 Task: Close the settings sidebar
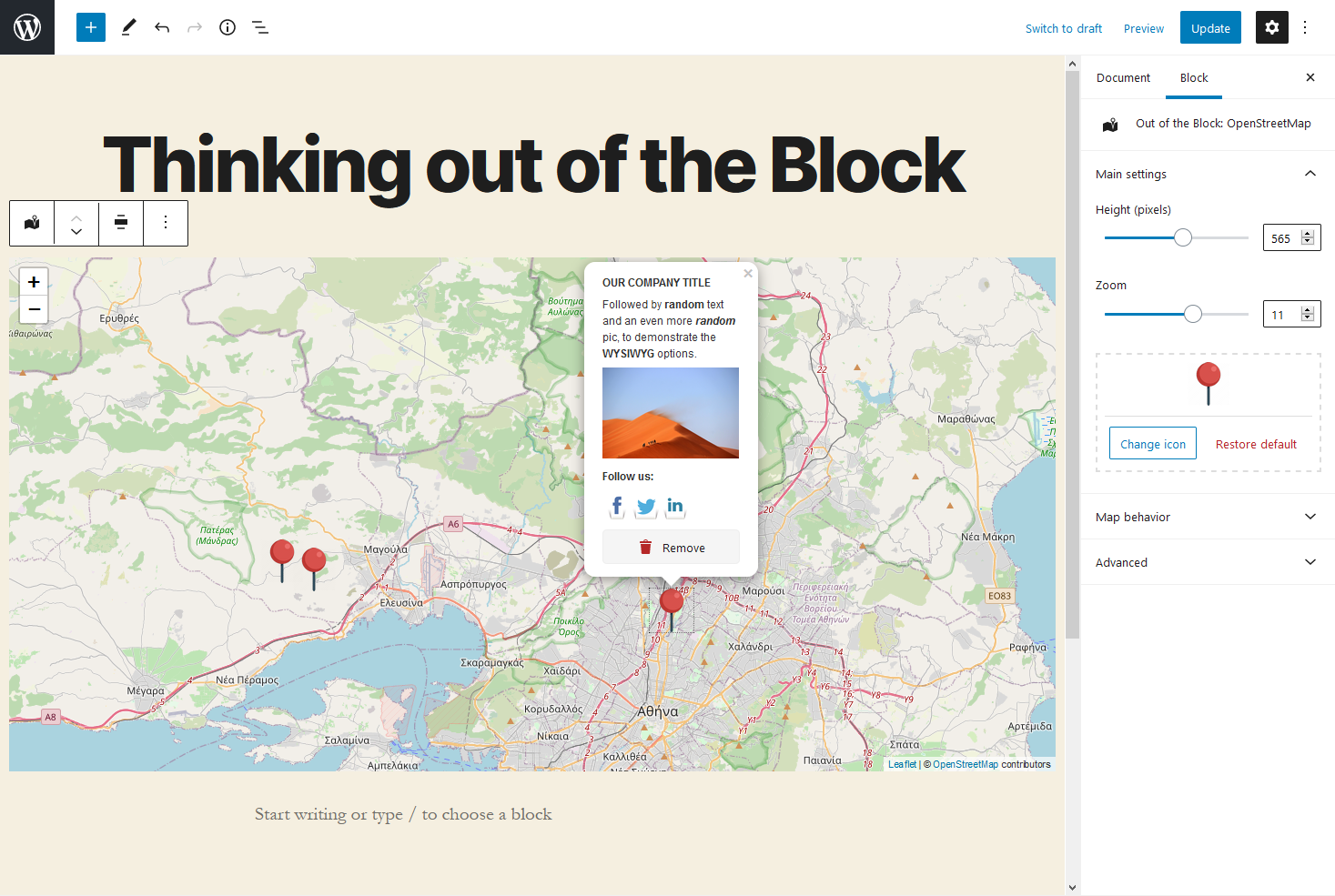[x=1310, y=77]
